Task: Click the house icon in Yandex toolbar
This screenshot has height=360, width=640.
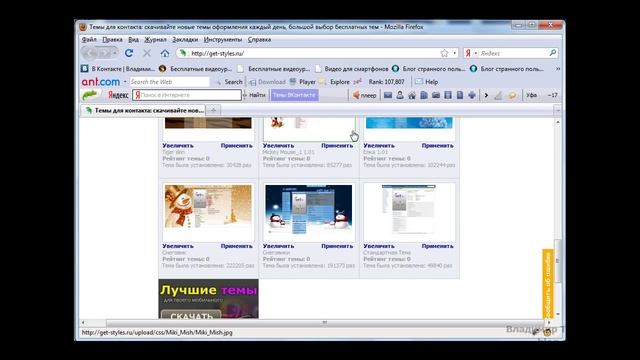Action: (x=412, y=95)
